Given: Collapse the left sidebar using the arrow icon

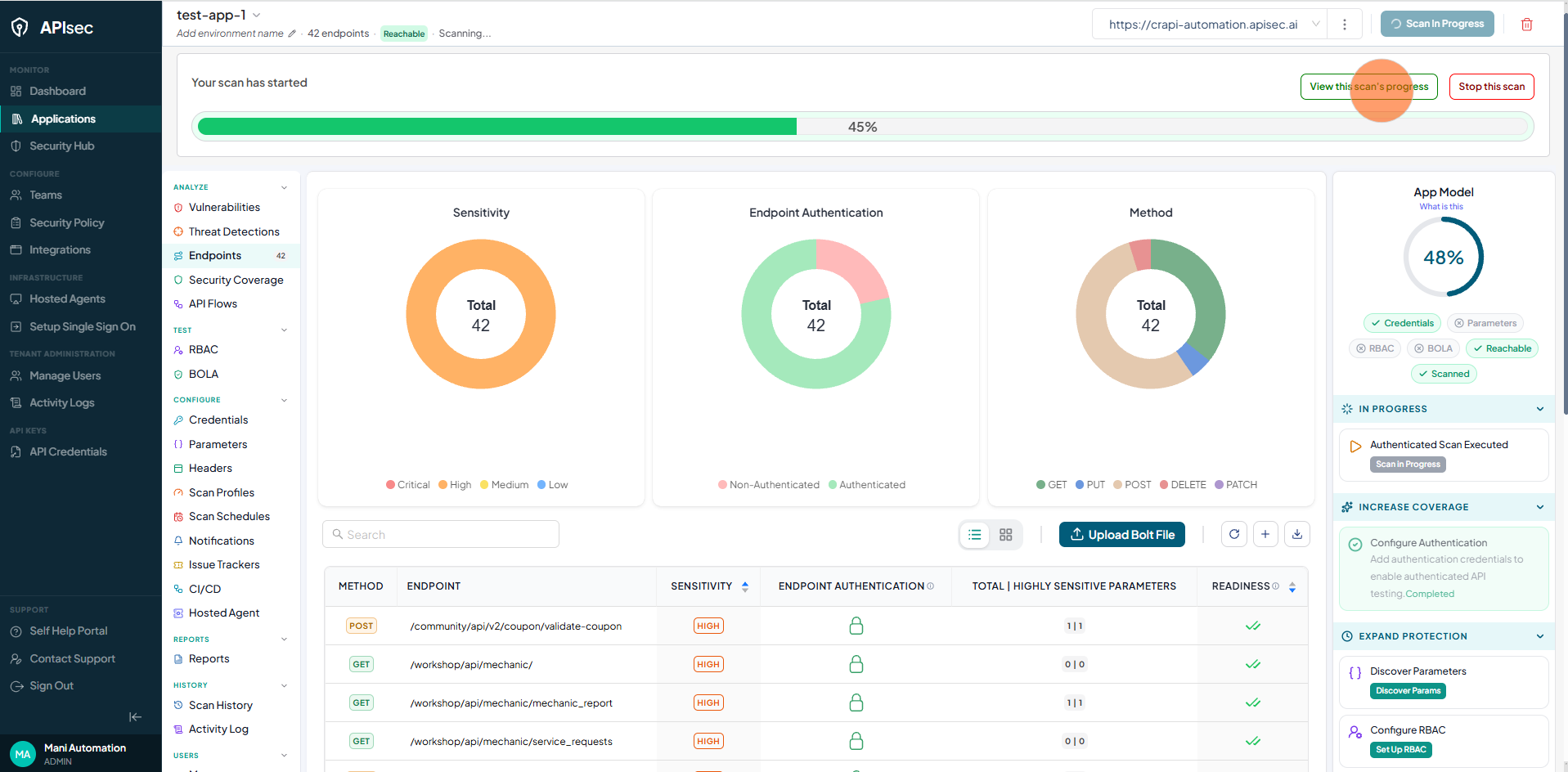Looking at the screenshot, I should [136, 717].
